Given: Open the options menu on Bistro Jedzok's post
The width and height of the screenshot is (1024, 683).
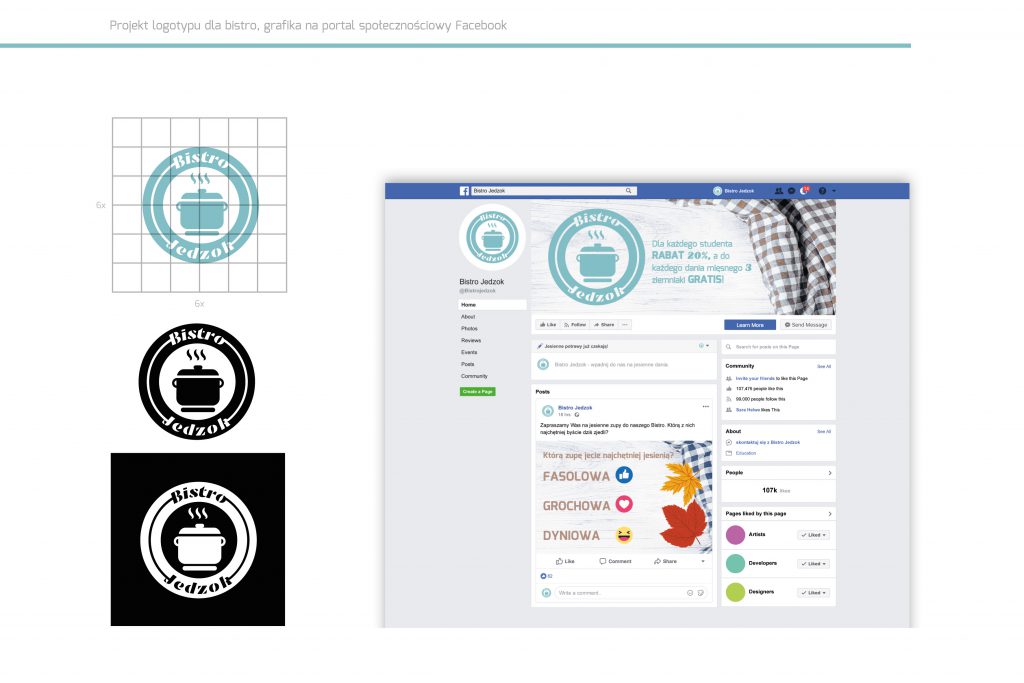Looking at the screenshot, I should [706, 406].
